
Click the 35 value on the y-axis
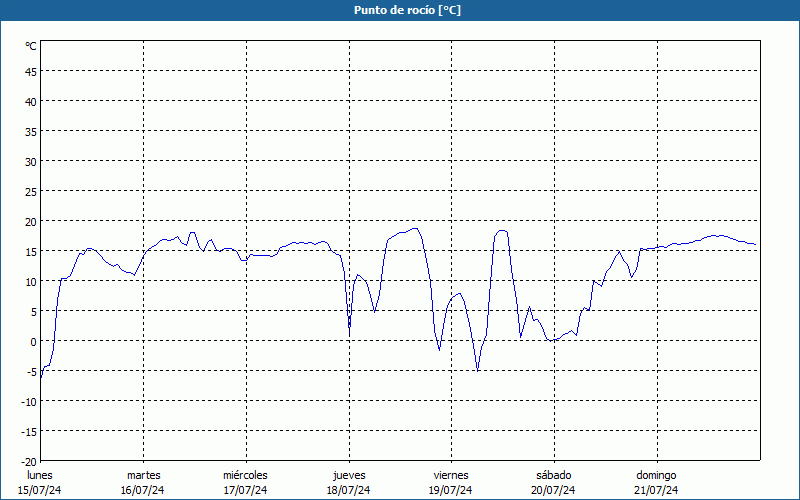(30, 131)
